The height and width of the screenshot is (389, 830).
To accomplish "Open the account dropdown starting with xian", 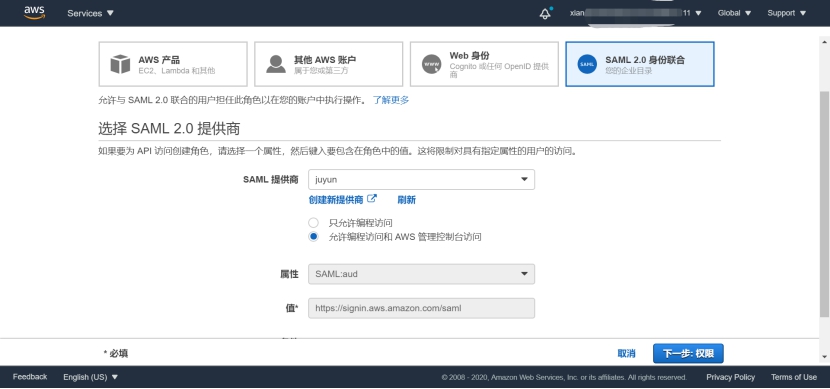I will pos(636,13).
